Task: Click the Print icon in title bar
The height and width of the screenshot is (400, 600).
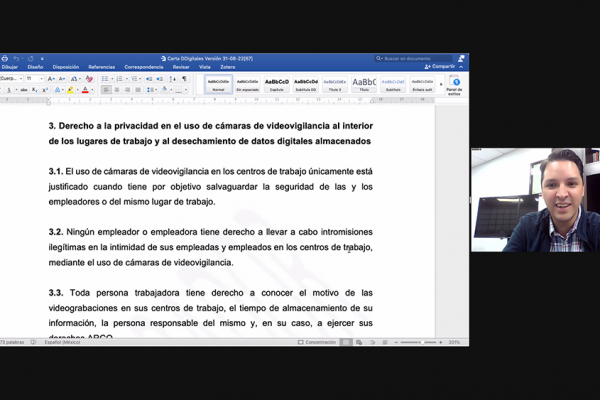Action: point(5,59)
